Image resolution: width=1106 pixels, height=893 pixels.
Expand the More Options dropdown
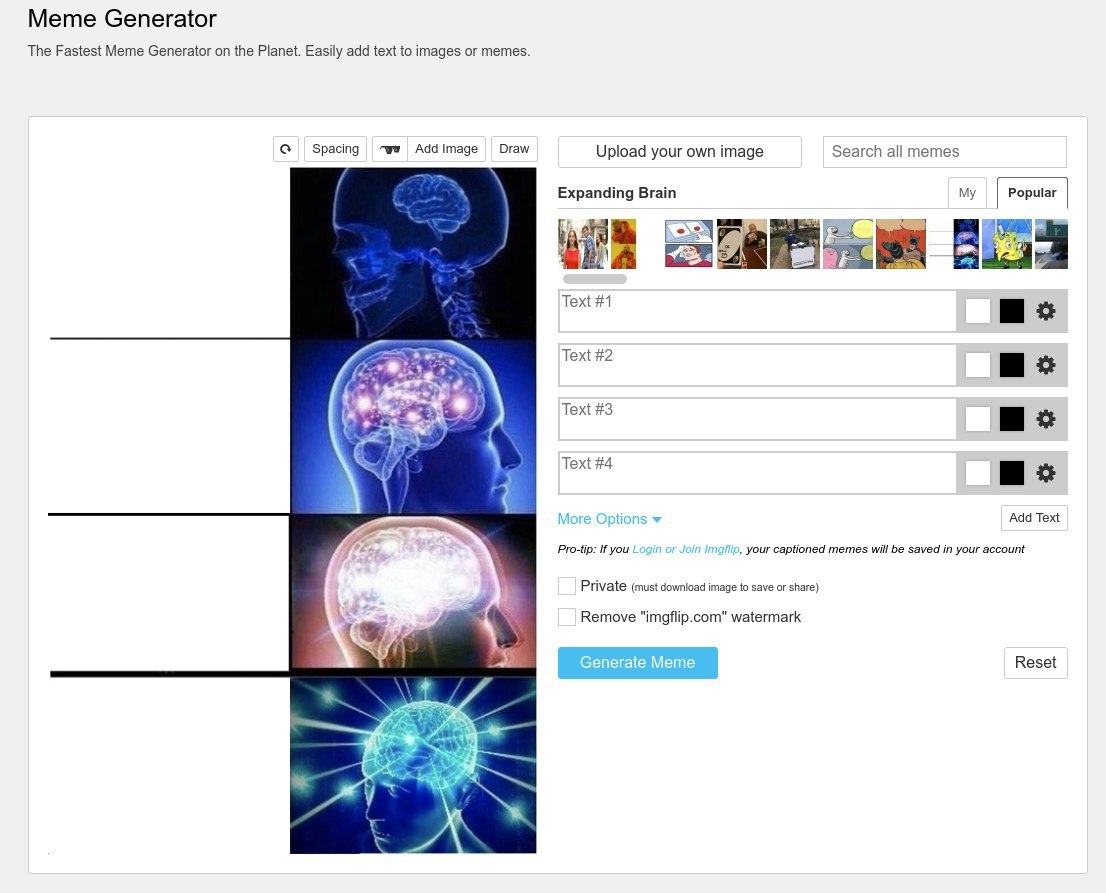pos(609,519)
